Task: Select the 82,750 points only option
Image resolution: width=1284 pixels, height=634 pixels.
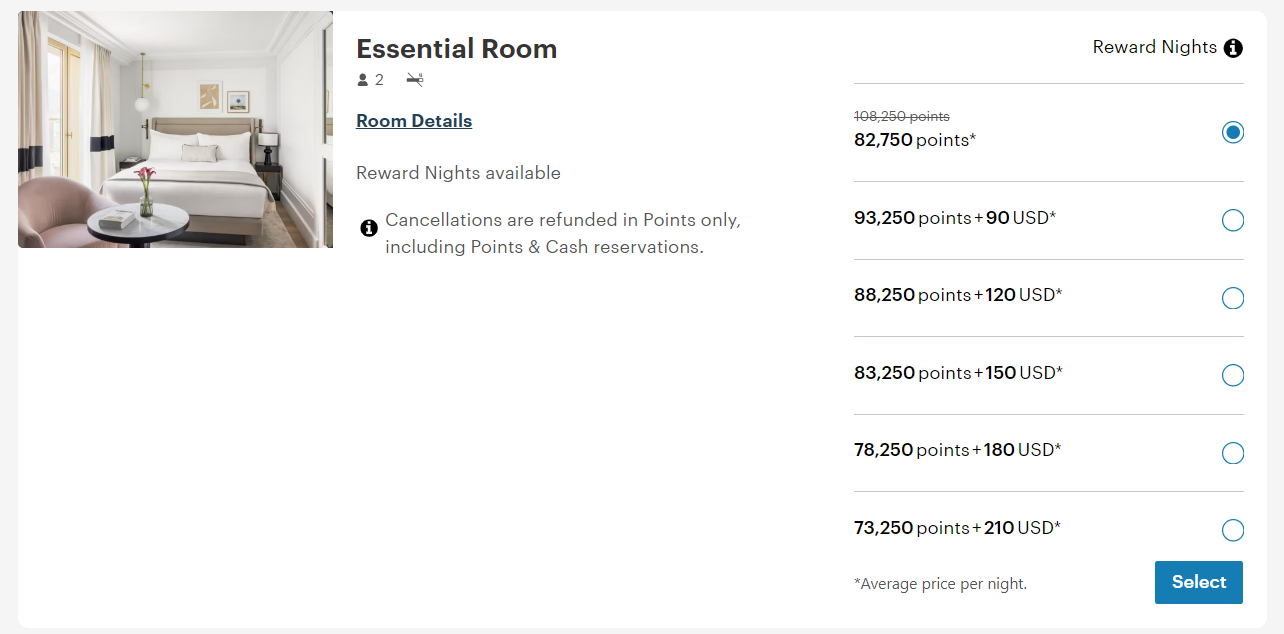Action: pyautogui.click(x=1233, y=132)
